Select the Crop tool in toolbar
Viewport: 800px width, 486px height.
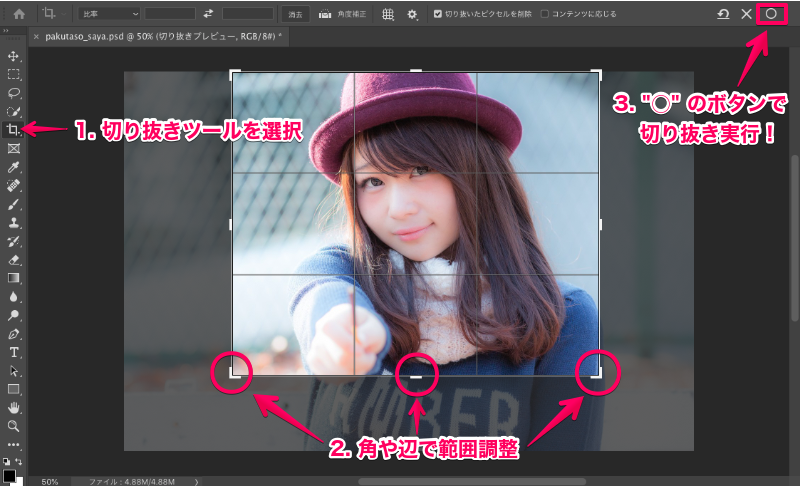pyautogui.click(x=14, y=130)
